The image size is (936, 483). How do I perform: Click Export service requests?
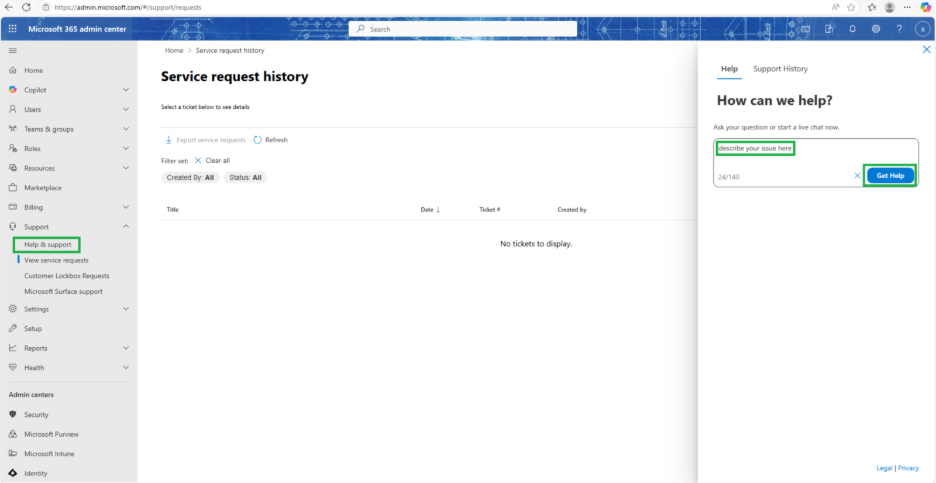click(x=205, y=140)
